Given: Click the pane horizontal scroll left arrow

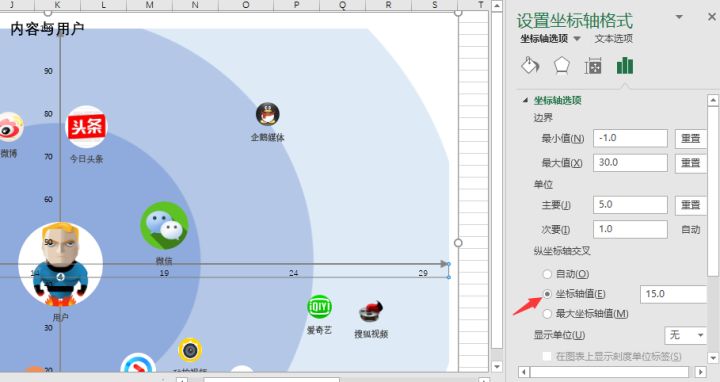Looking at the screenshot, I should pos(524,372).
